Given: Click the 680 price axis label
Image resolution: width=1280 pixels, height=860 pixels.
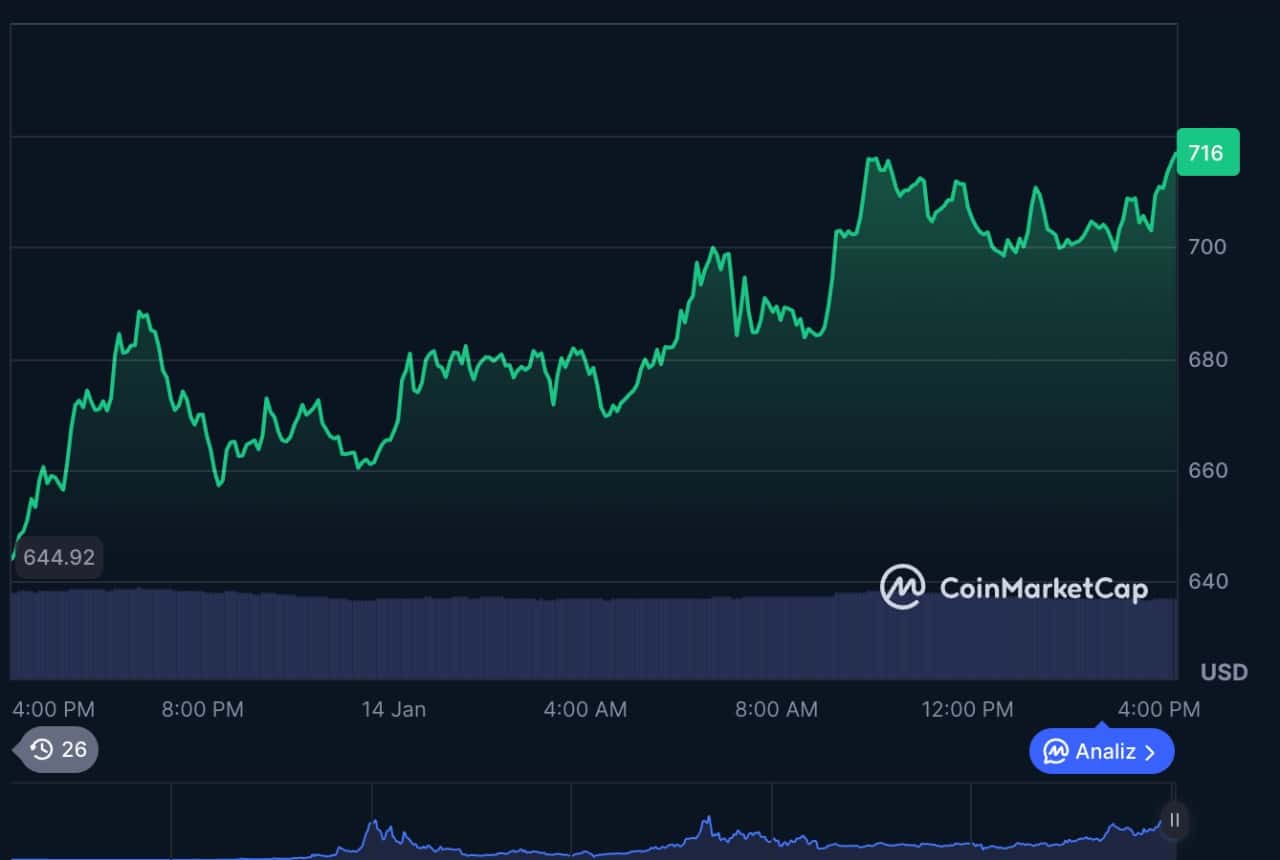Looking at the screenshot, I should (x=1207, y=359).
